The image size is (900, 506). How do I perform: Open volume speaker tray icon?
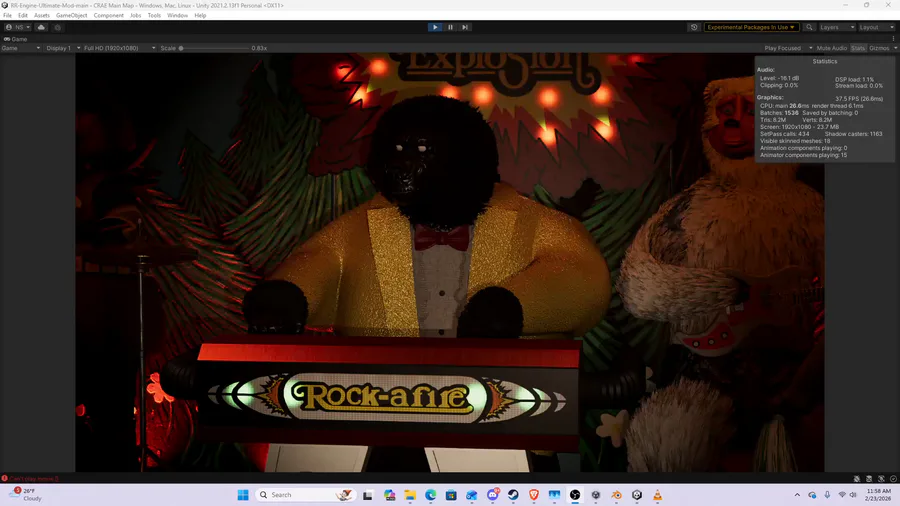[x=853, y=495]
